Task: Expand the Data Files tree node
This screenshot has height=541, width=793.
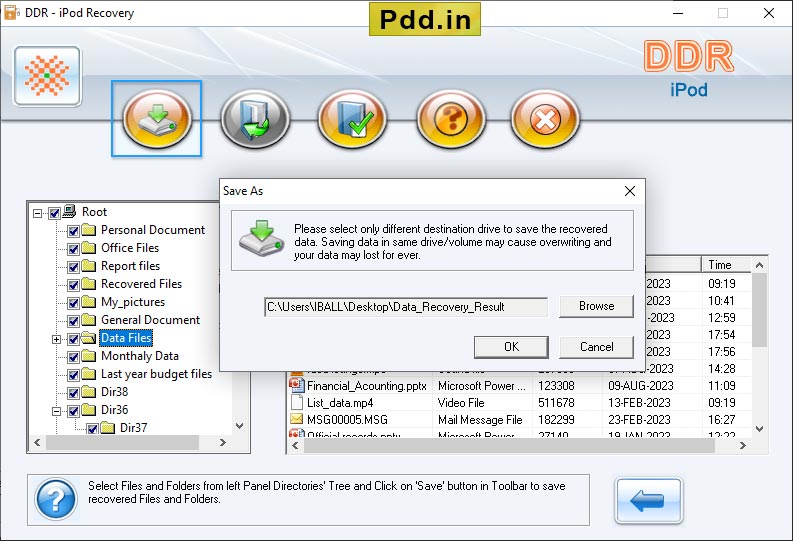Action: pos(57,339)
